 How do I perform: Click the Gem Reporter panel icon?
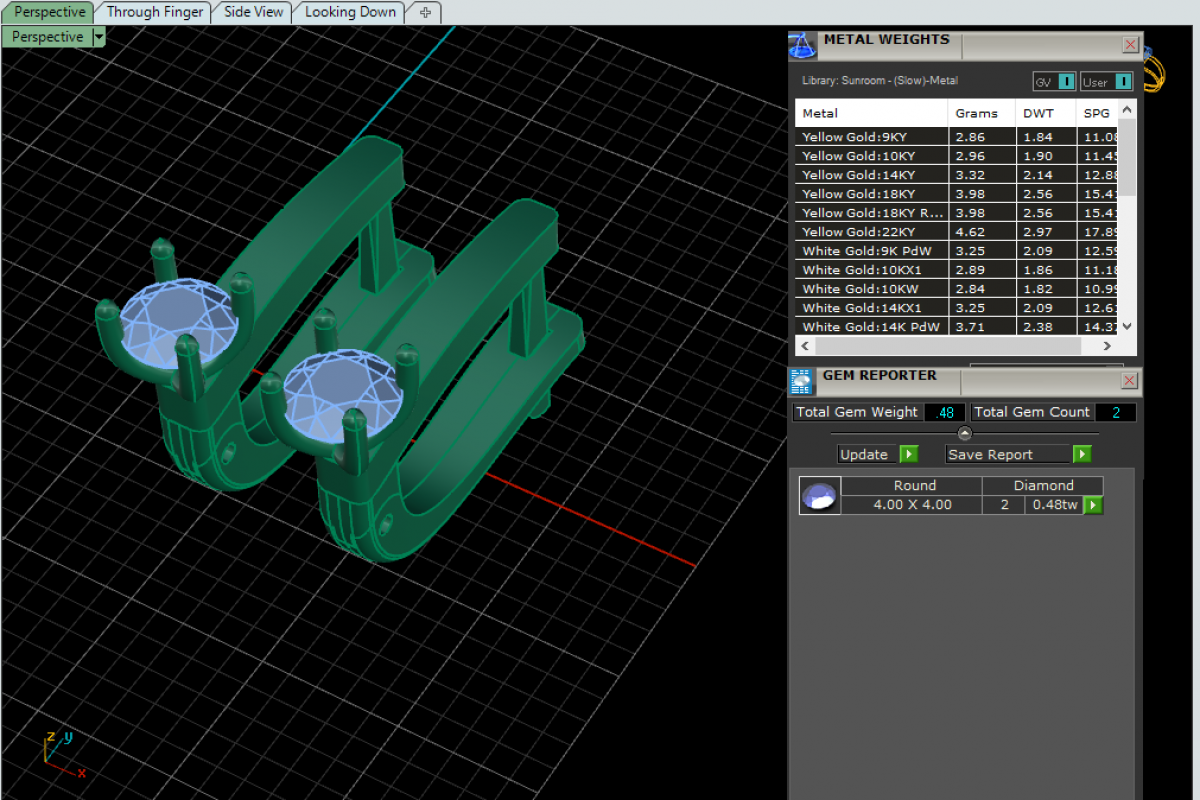click(x=801, y=381)
